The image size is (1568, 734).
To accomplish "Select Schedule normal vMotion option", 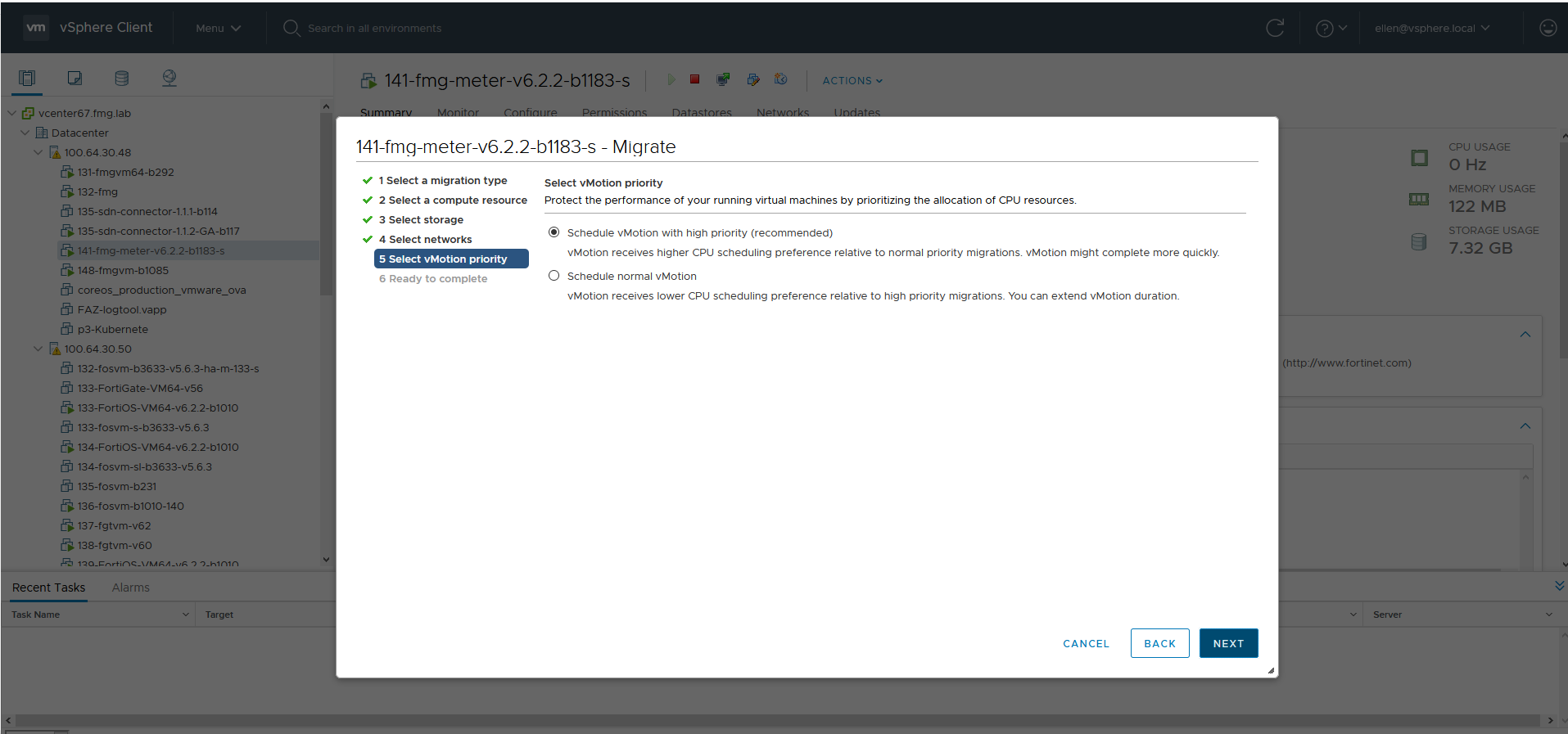I will (554, 276).
